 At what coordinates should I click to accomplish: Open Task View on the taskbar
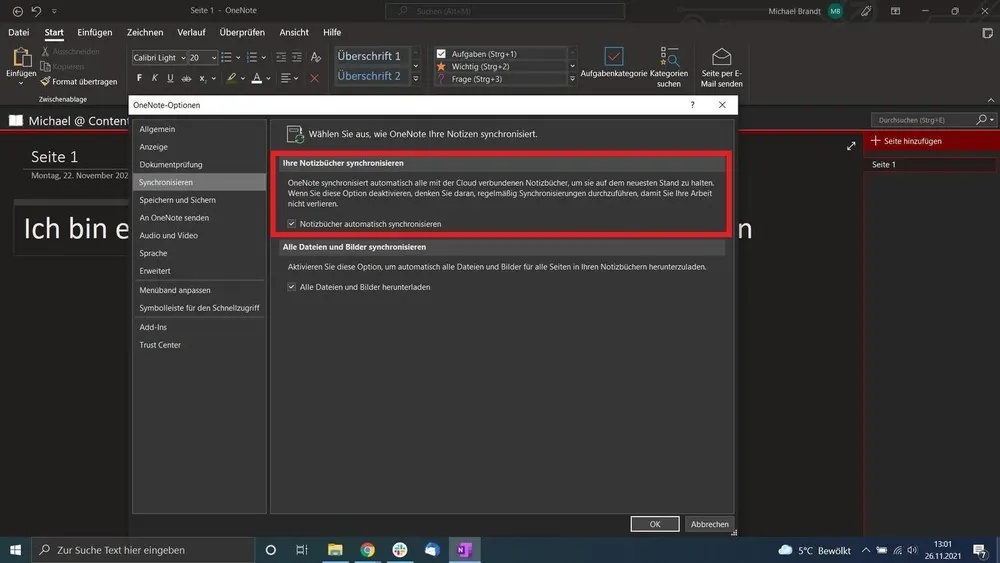302,550
